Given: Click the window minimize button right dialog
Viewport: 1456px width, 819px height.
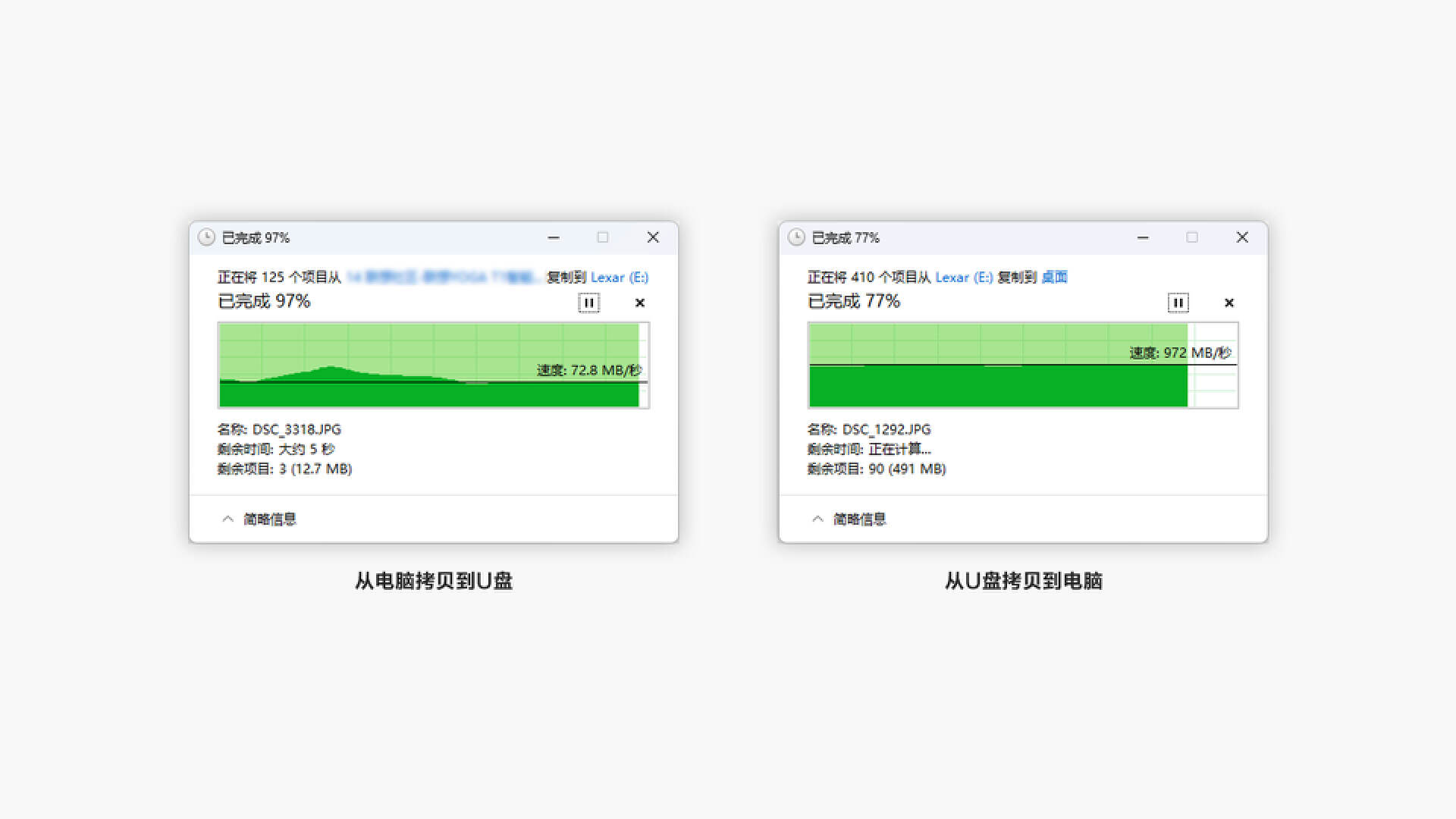Looking at the screenshot, I should [1141, 237].
